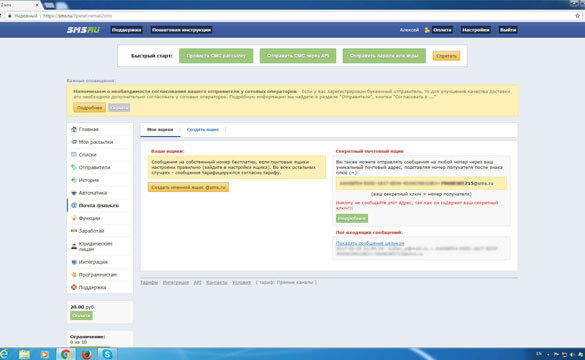This screenshot has height=360, width=585.
Task: Click Отправить СМС через API button
Action: tap(298, 56)
